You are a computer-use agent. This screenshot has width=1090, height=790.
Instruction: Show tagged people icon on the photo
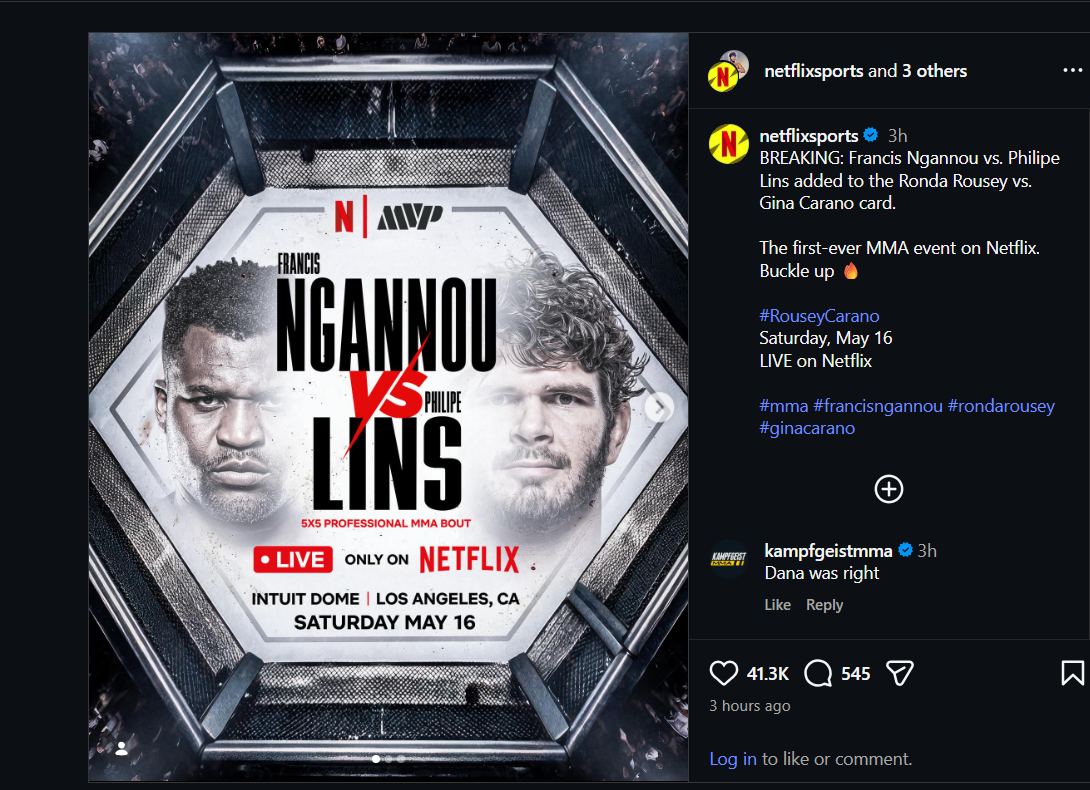122,748
